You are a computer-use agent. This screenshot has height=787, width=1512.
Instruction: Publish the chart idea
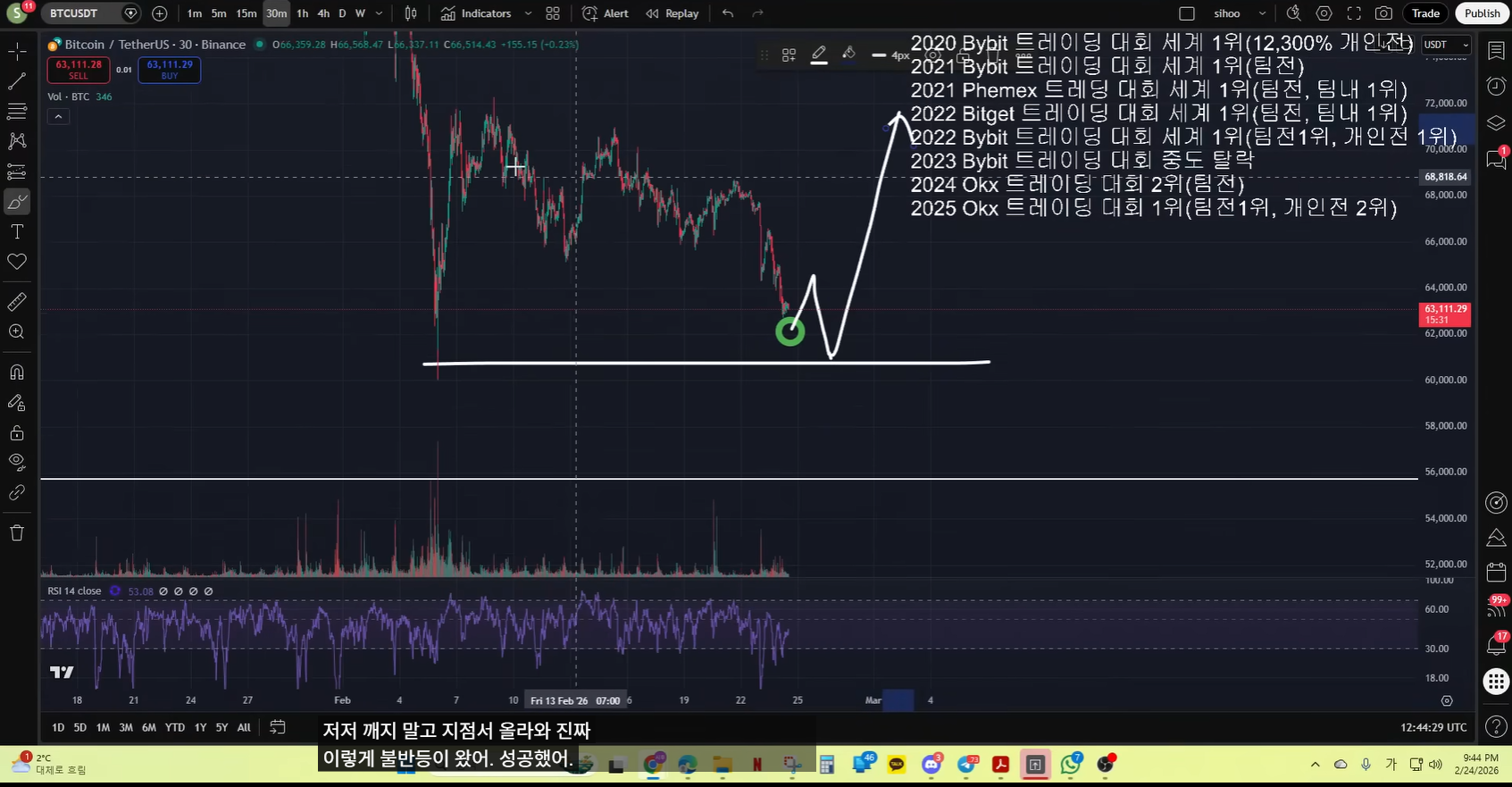coord(1482,13)
